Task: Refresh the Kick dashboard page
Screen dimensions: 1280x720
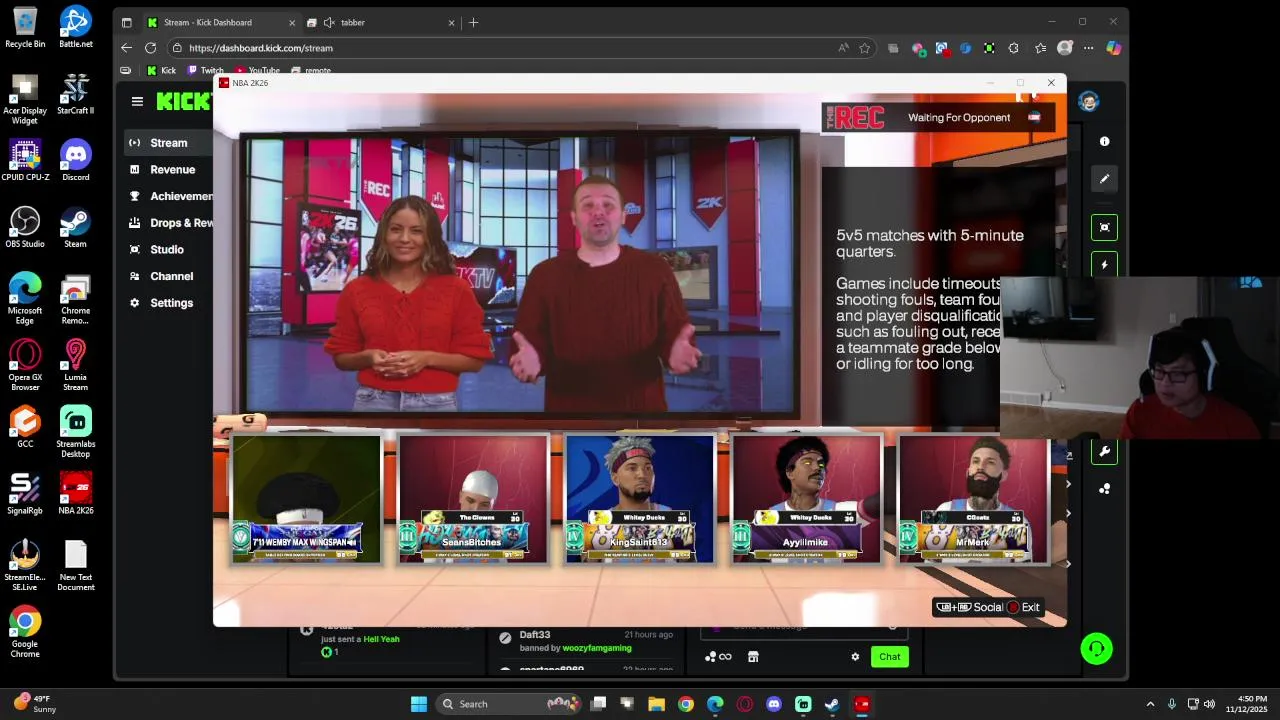Action: (x=150, y=48)
